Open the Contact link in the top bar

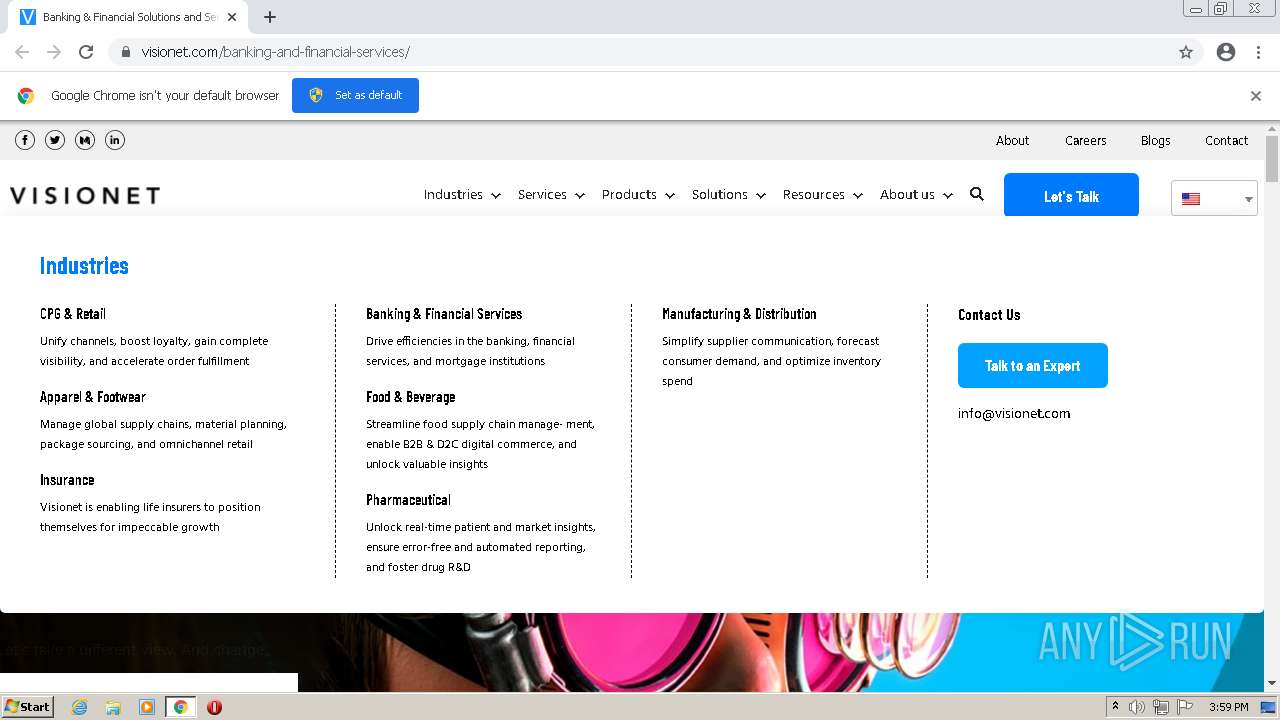[1226, 141]
